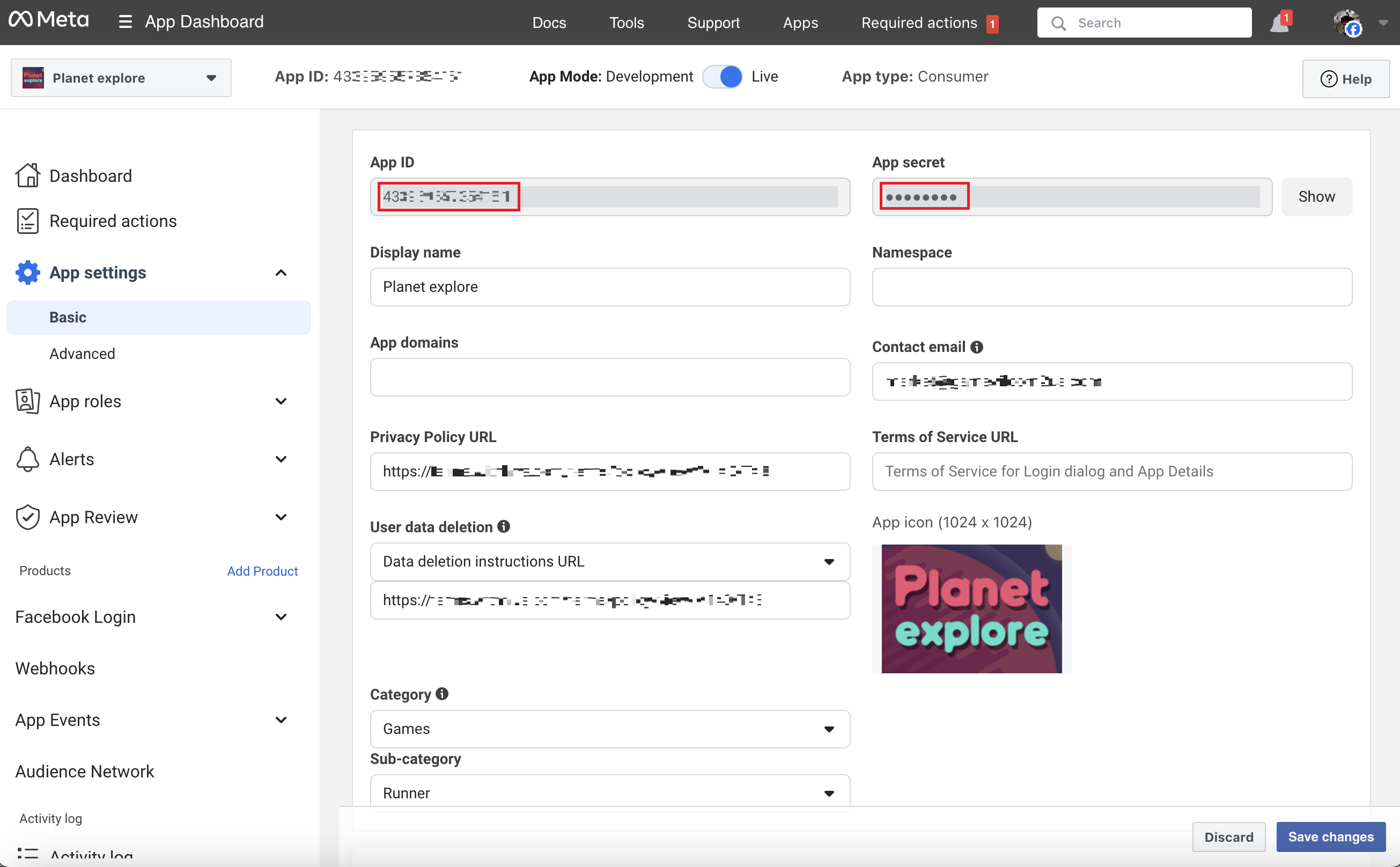This screenshot has width=1400, height=867.
Task: Click the Contact email info icon
Action: click(977, 347)
